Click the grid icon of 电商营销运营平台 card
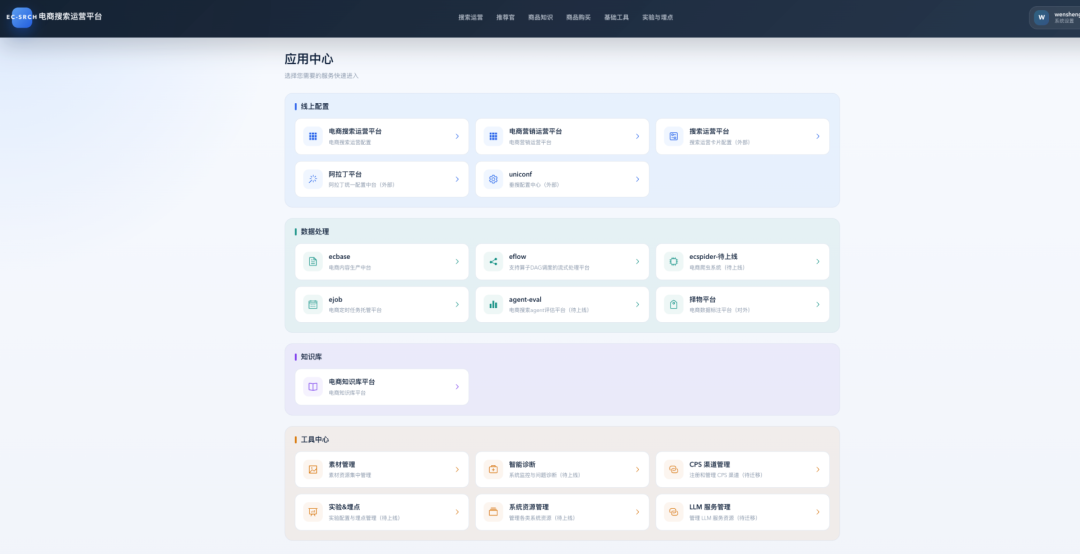 (493, 136)
